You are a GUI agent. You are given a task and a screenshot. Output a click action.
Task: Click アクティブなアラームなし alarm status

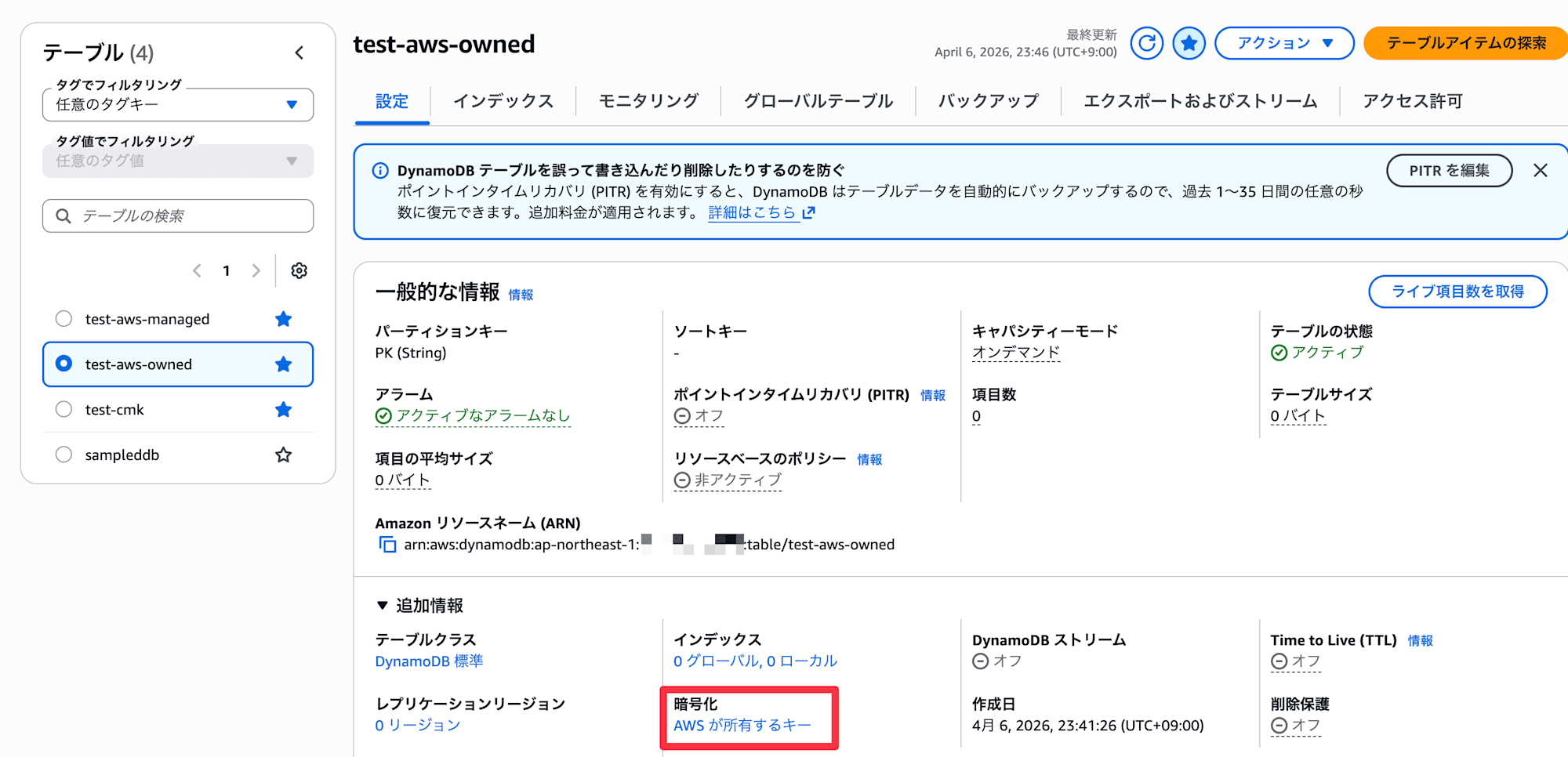473,416
